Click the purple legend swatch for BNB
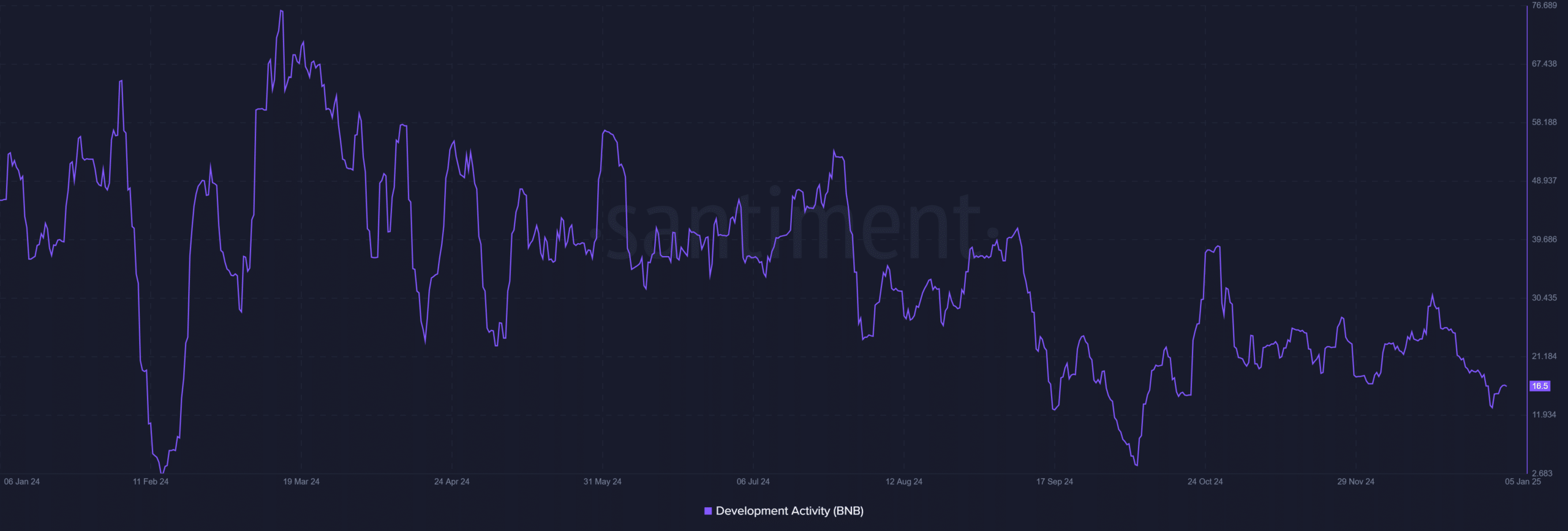 tap(708, 511)
